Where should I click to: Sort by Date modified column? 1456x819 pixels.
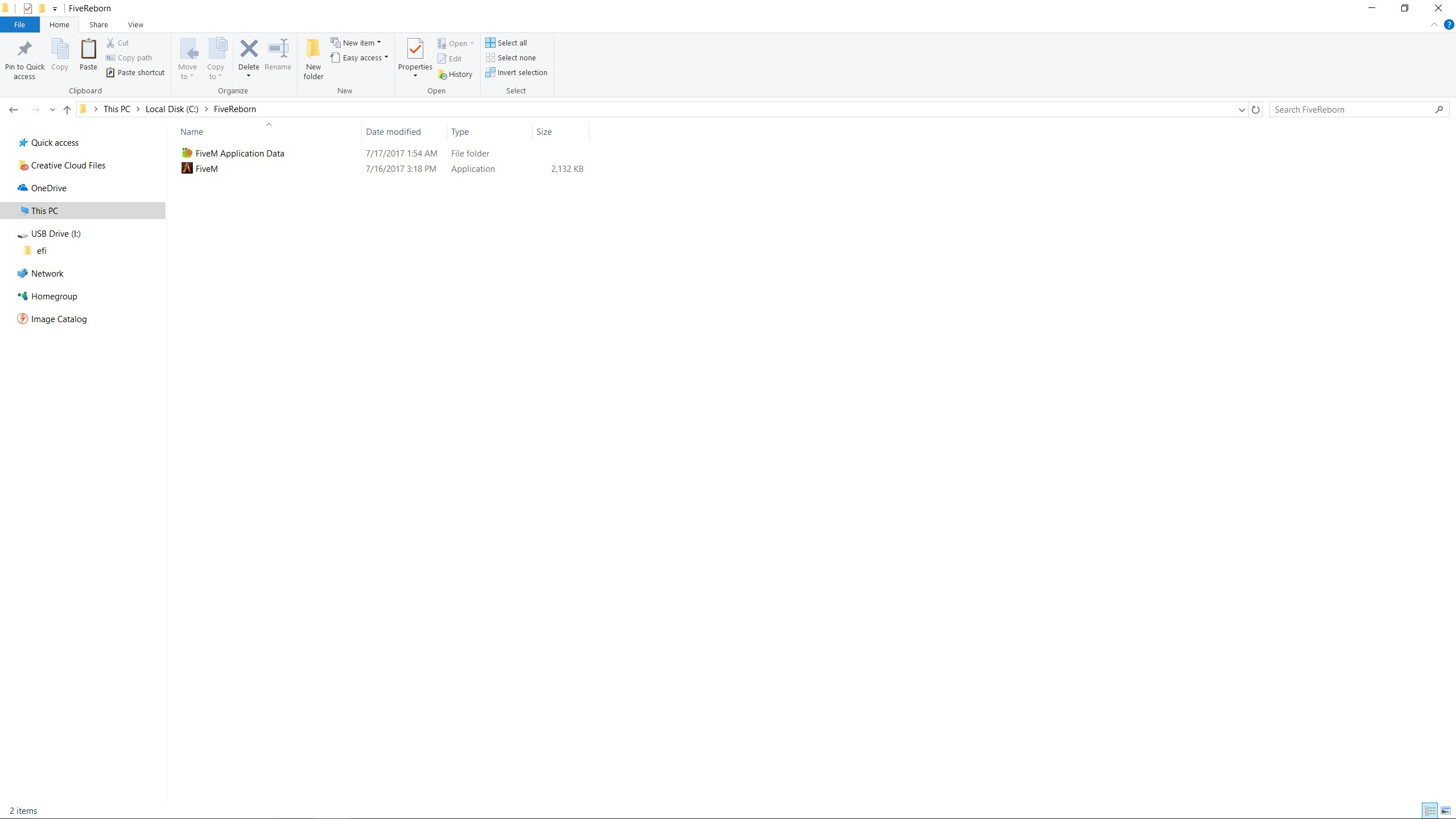393,132
